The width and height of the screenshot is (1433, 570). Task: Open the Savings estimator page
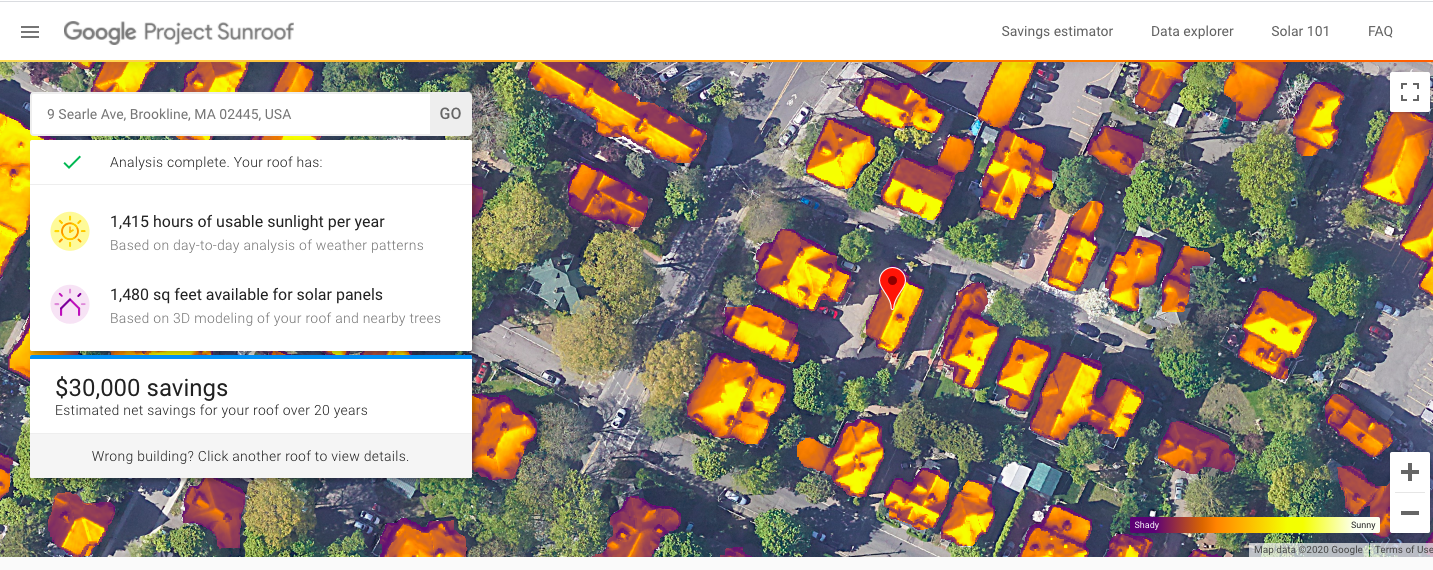point(1057,32)
